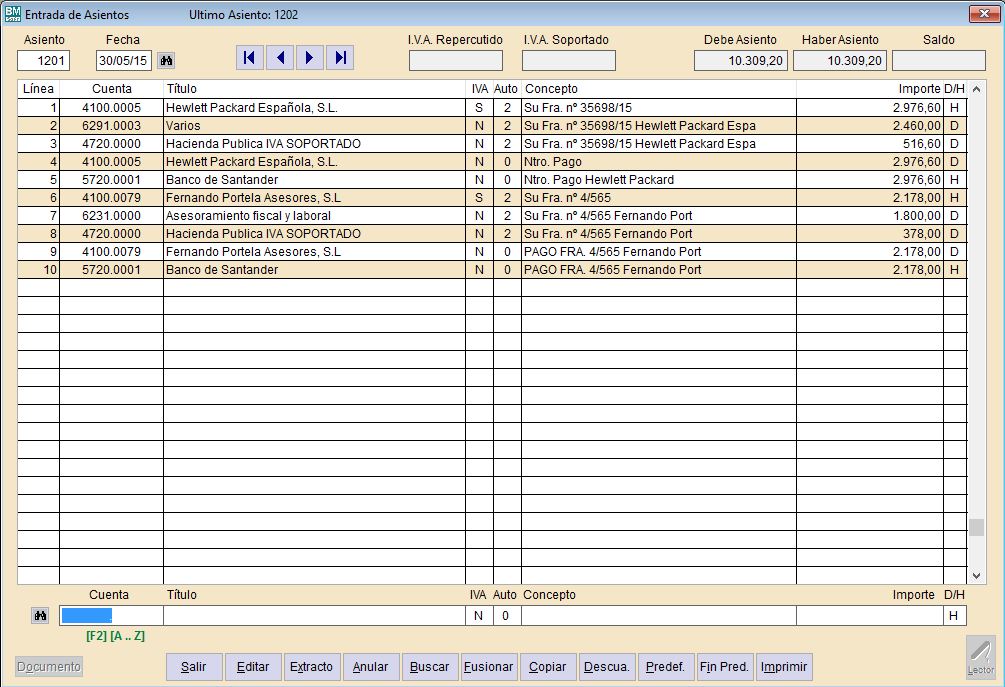Focus the highlighted Cuenta entry field
The height and width of the screenshot is (687, 1005).
click(111, 616)
